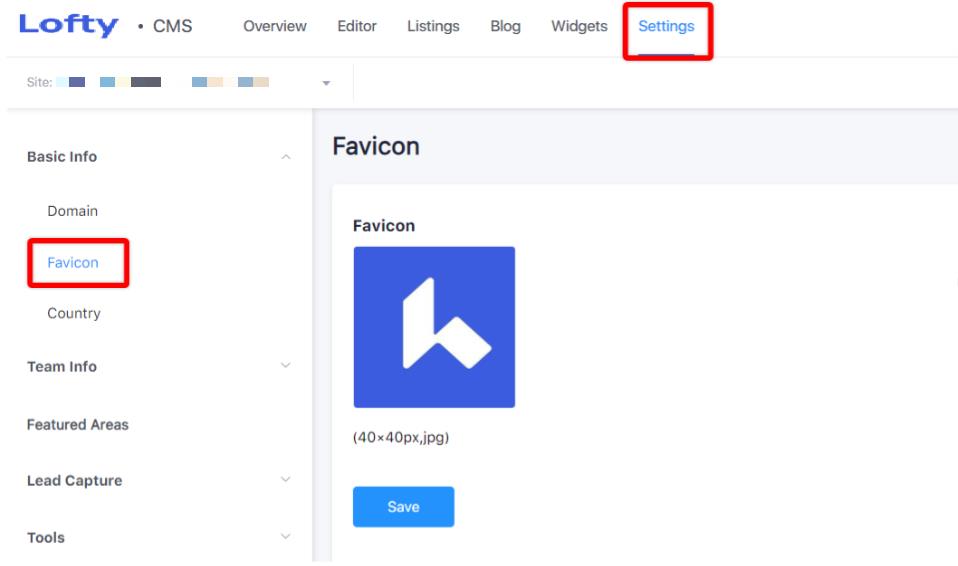Open the Settings tab
This screenshot has width=958, height=566.
(666, 26)
